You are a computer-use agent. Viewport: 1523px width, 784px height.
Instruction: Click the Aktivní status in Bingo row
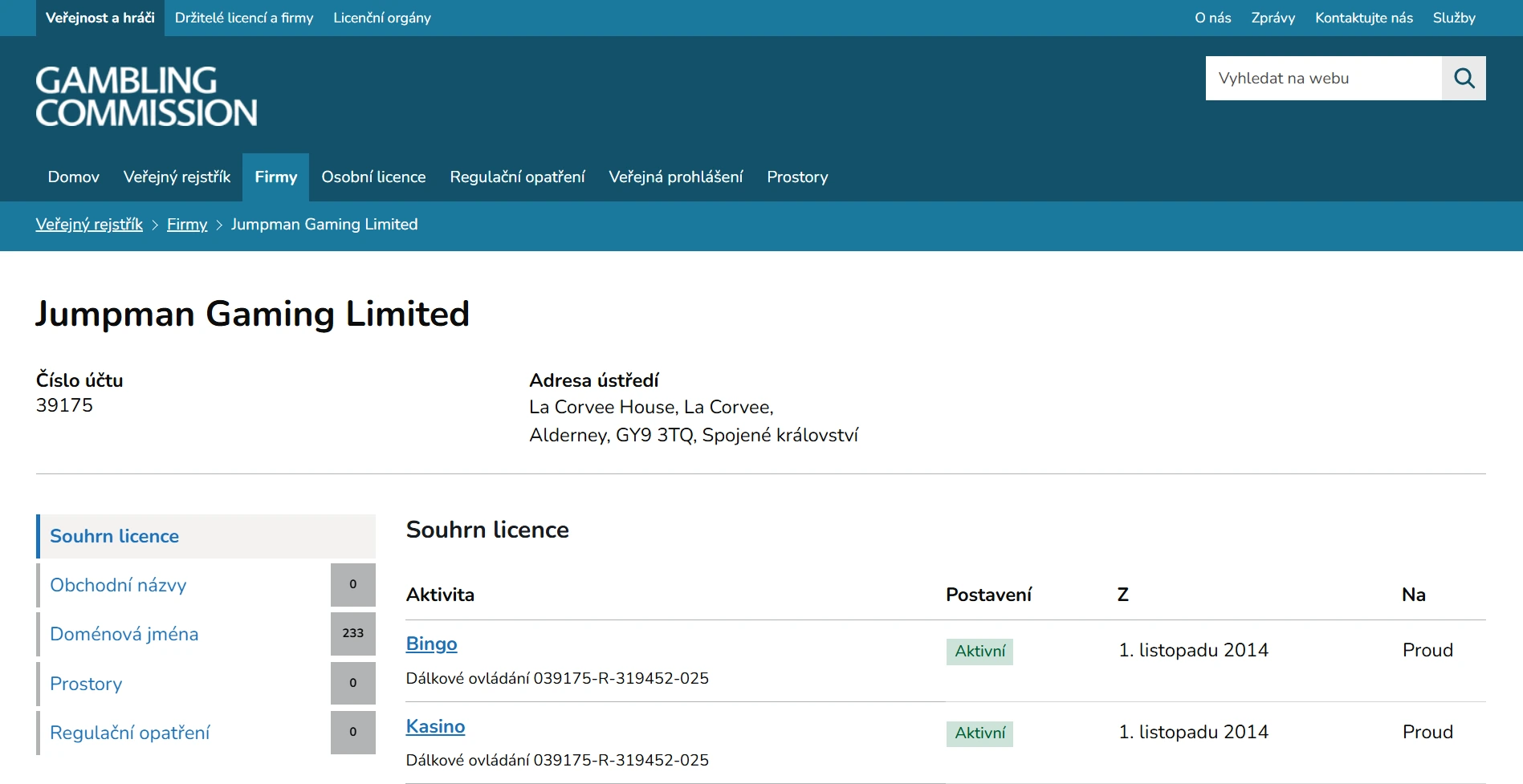point(979,651)
